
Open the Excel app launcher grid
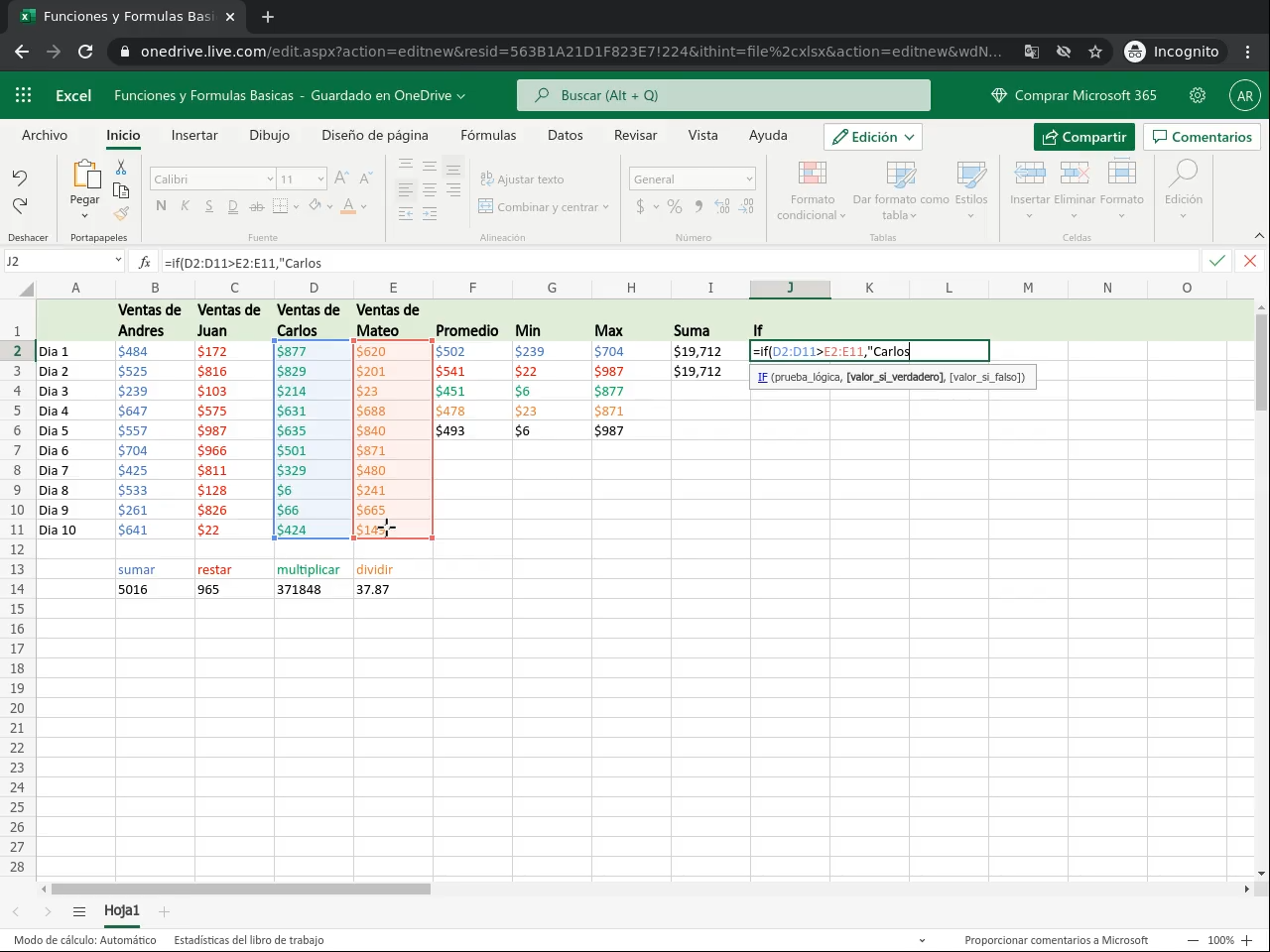tap(24, 95)
